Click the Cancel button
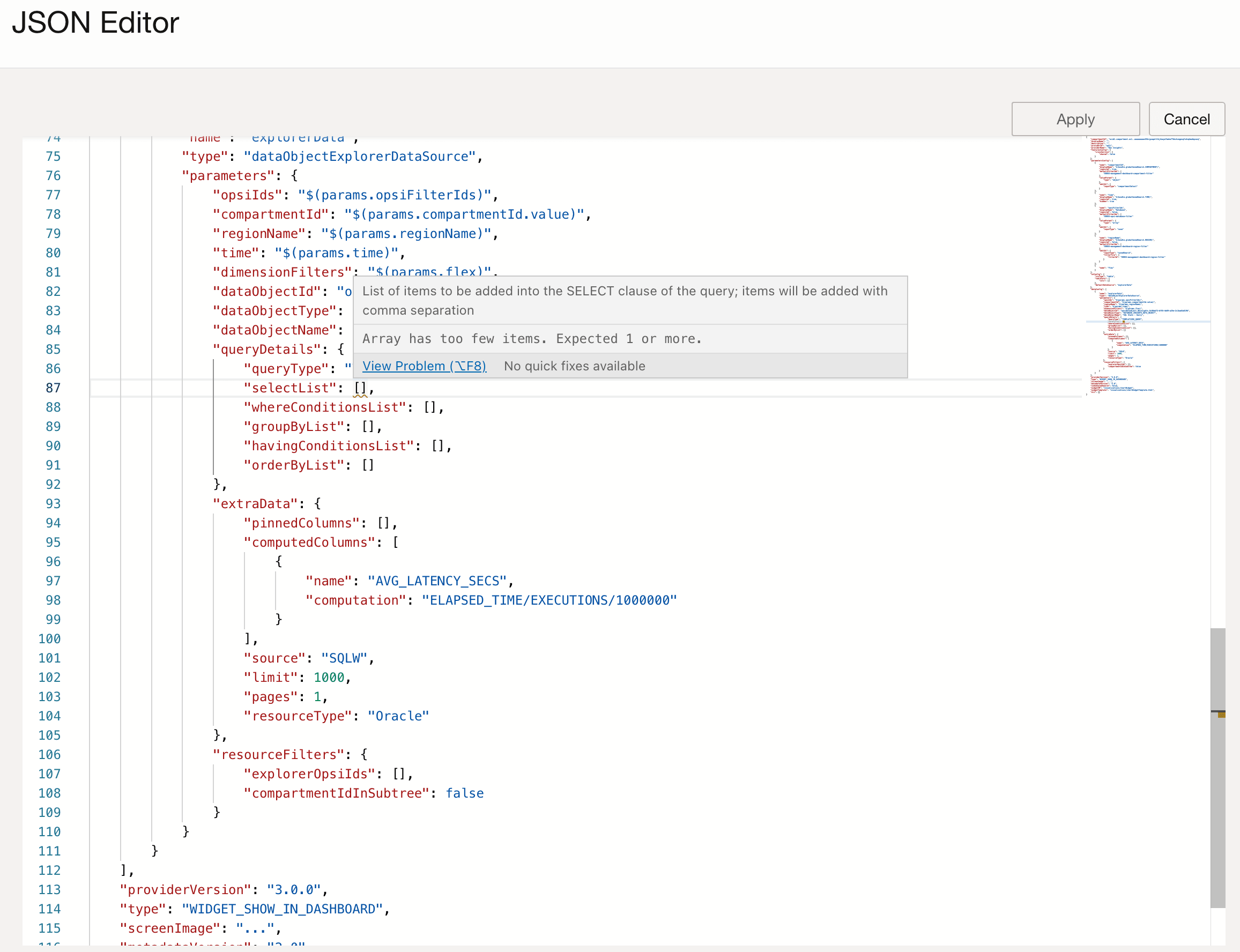Screen dimensions: 1240x952 point(1187,119)
